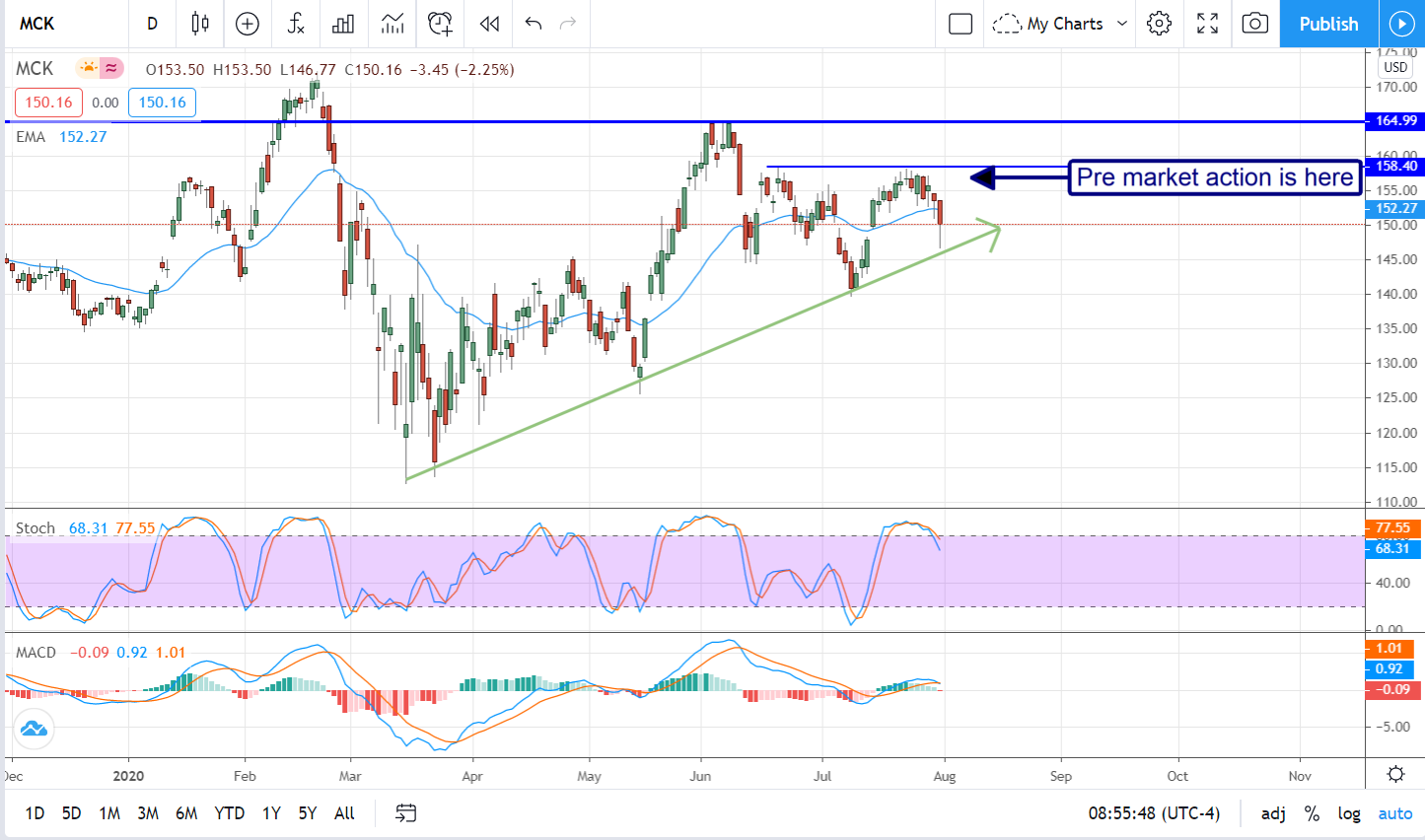Viewport: 1425px width, 840px height.
Task: Click the pink approximate-sign icon in the legend
Action: coord(111,68)
